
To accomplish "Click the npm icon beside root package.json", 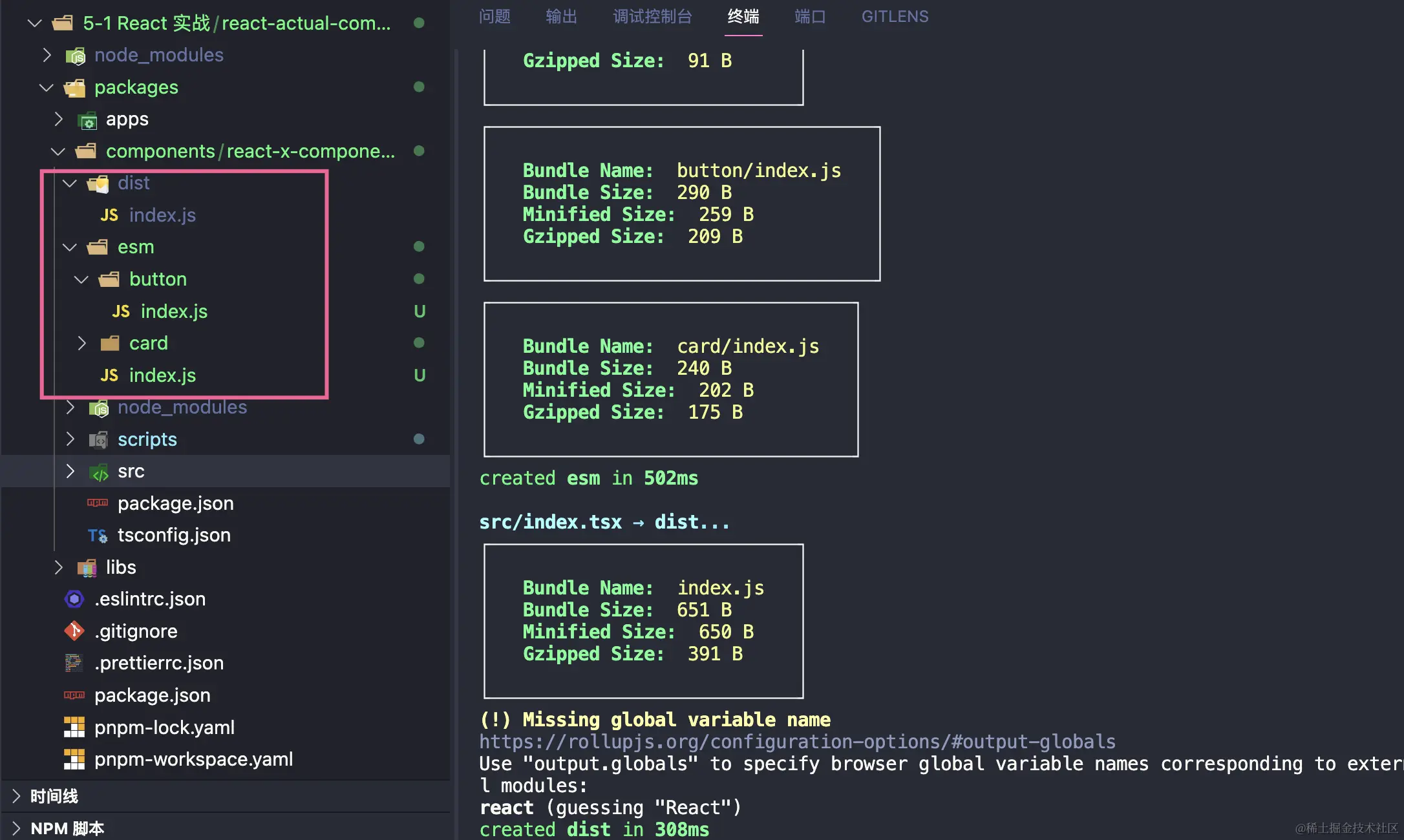I will [74, 695].
